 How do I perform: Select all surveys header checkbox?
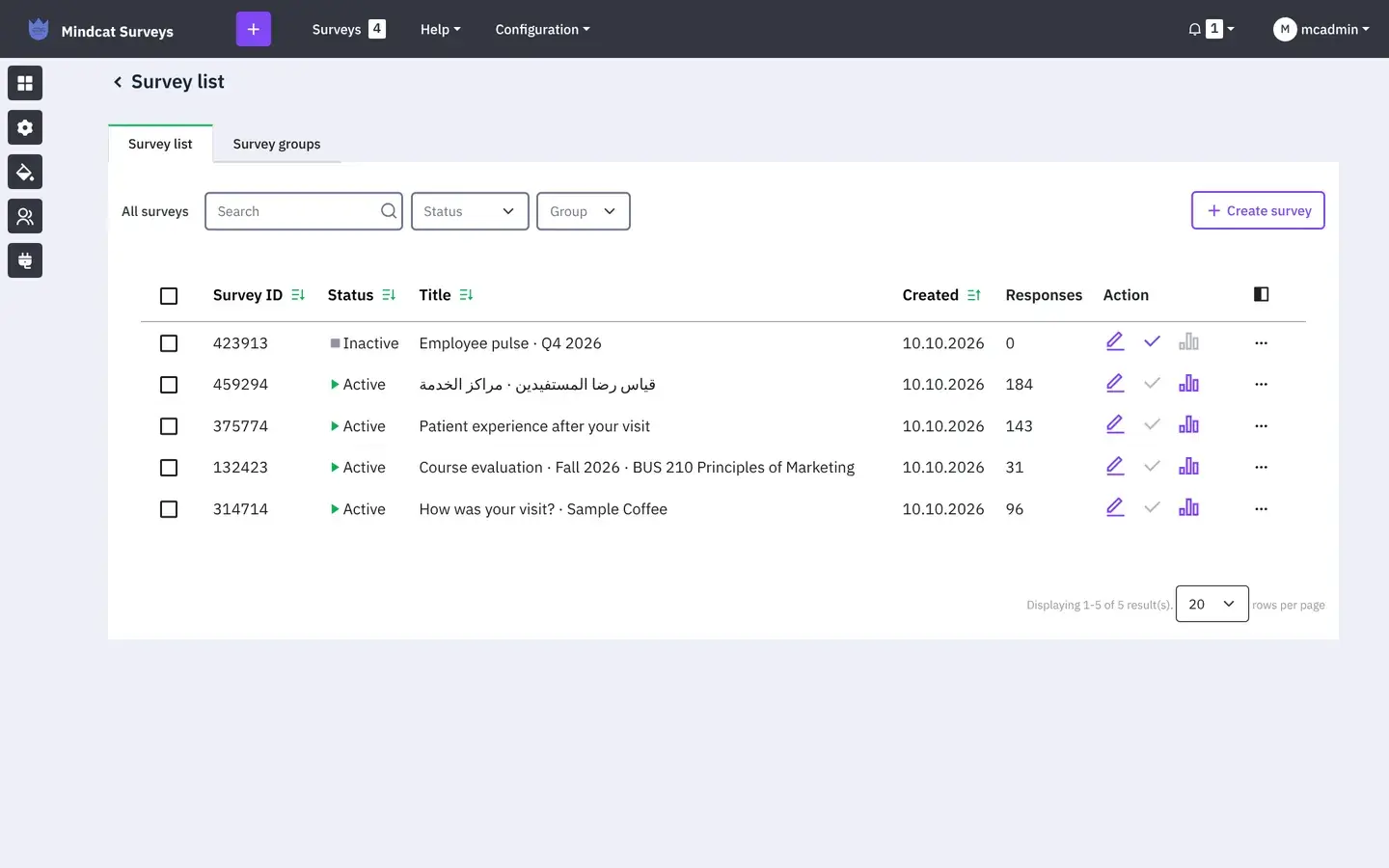[169, 296]
